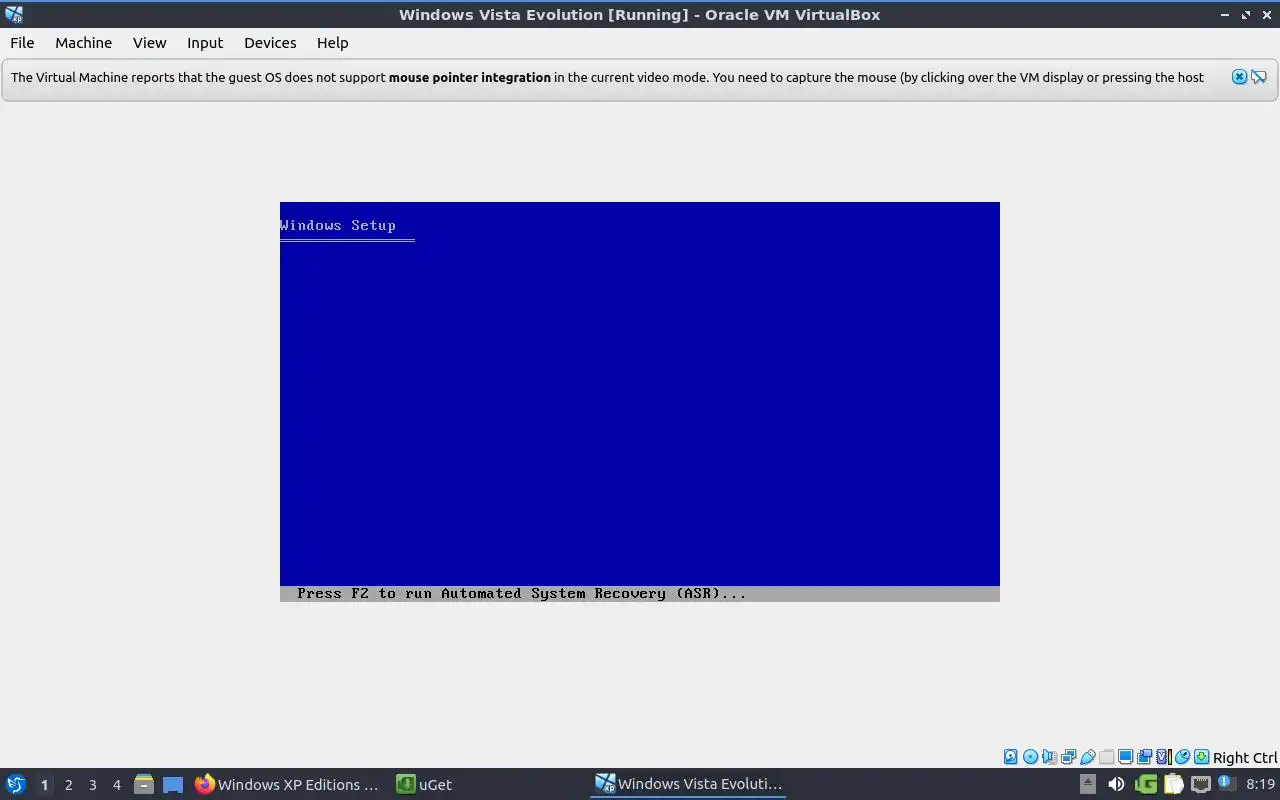Viewport: 1280px width, 800px height.
Task: Switch to Firefox Windows XP Editions window
Action: tap(287, 784)
